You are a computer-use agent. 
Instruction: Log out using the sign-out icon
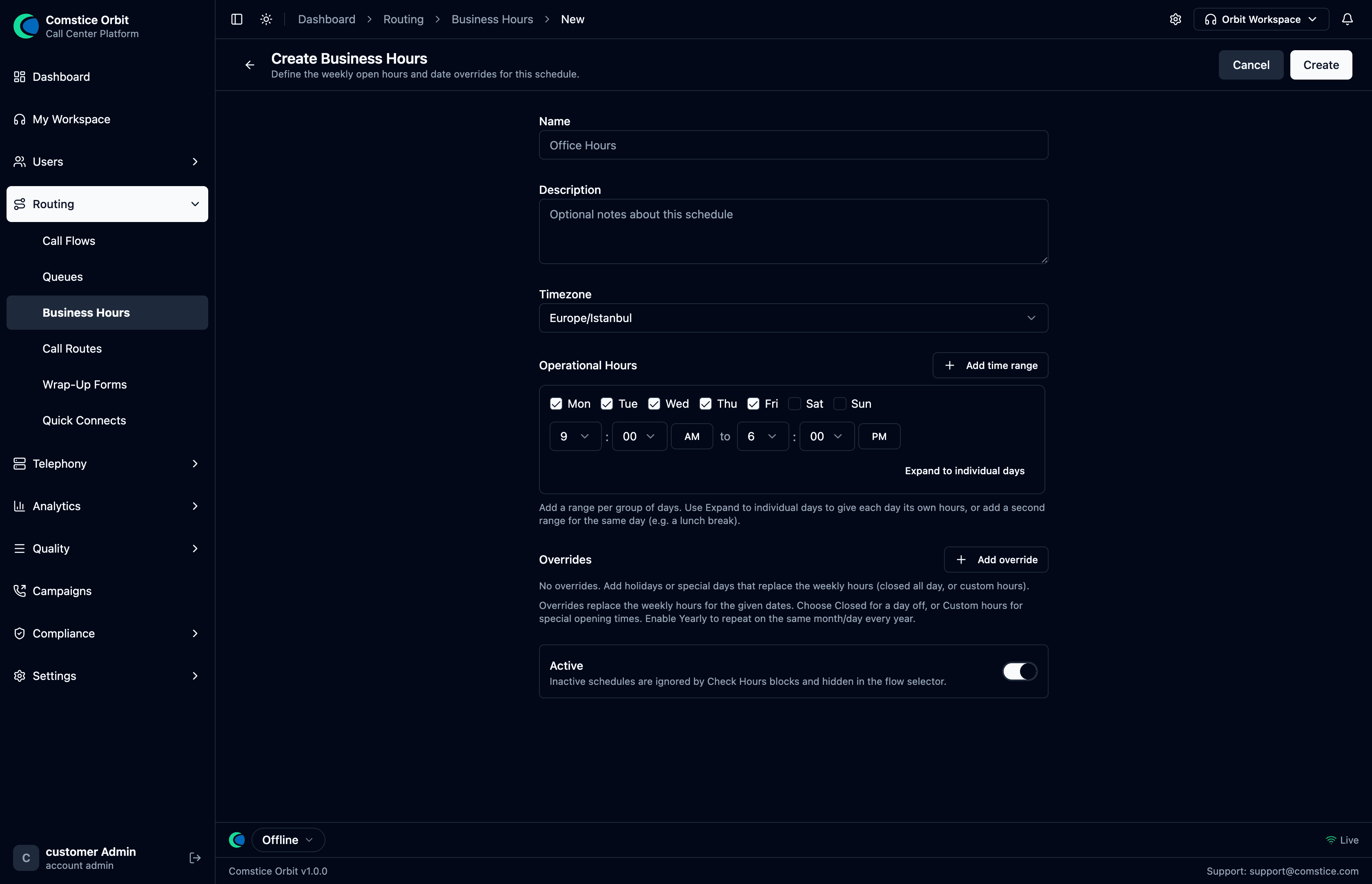coord(195,857)
